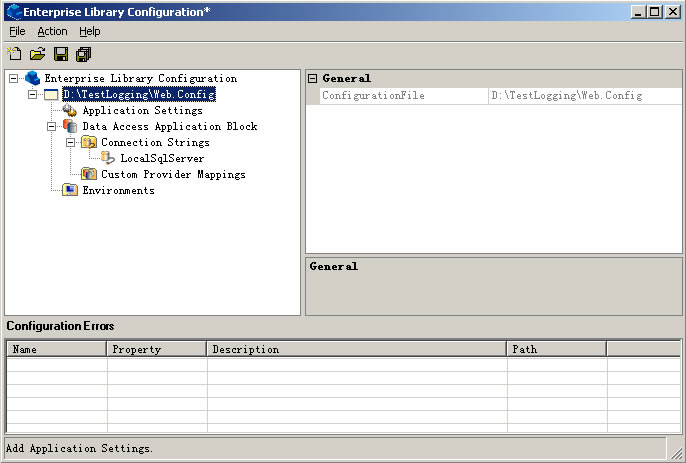Click the Open Application folder icon
This screenshot has height=463, width=686.
click(38, 54)
